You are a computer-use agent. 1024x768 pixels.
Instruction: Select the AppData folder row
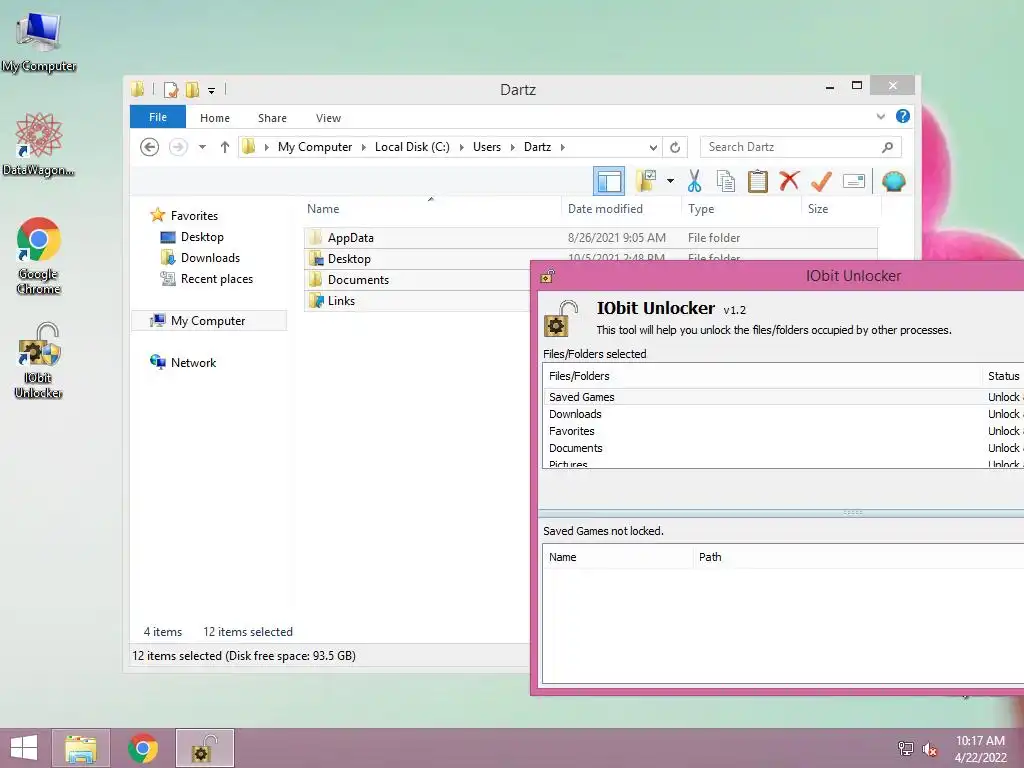tap(590, 238)
